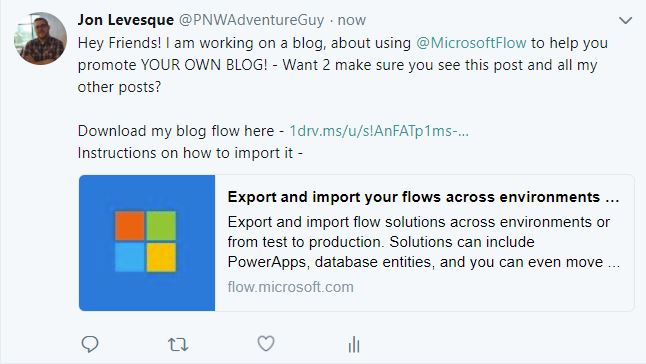The image size is (646, 364).
Task: Click the Microsoft logo card image
Action: pos(147,243)
